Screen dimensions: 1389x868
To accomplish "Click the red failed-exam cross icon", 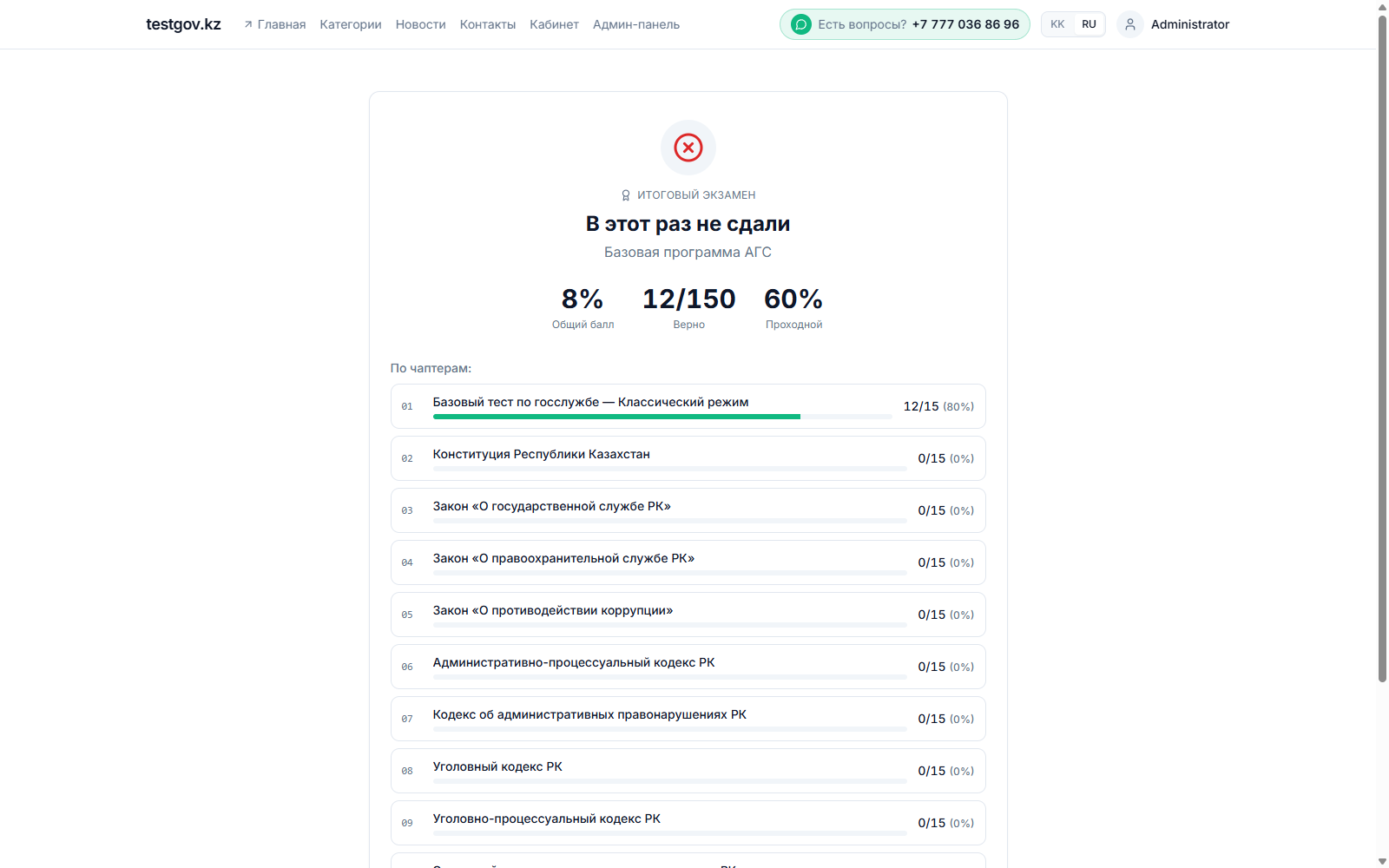I will [x=688, y=148].
